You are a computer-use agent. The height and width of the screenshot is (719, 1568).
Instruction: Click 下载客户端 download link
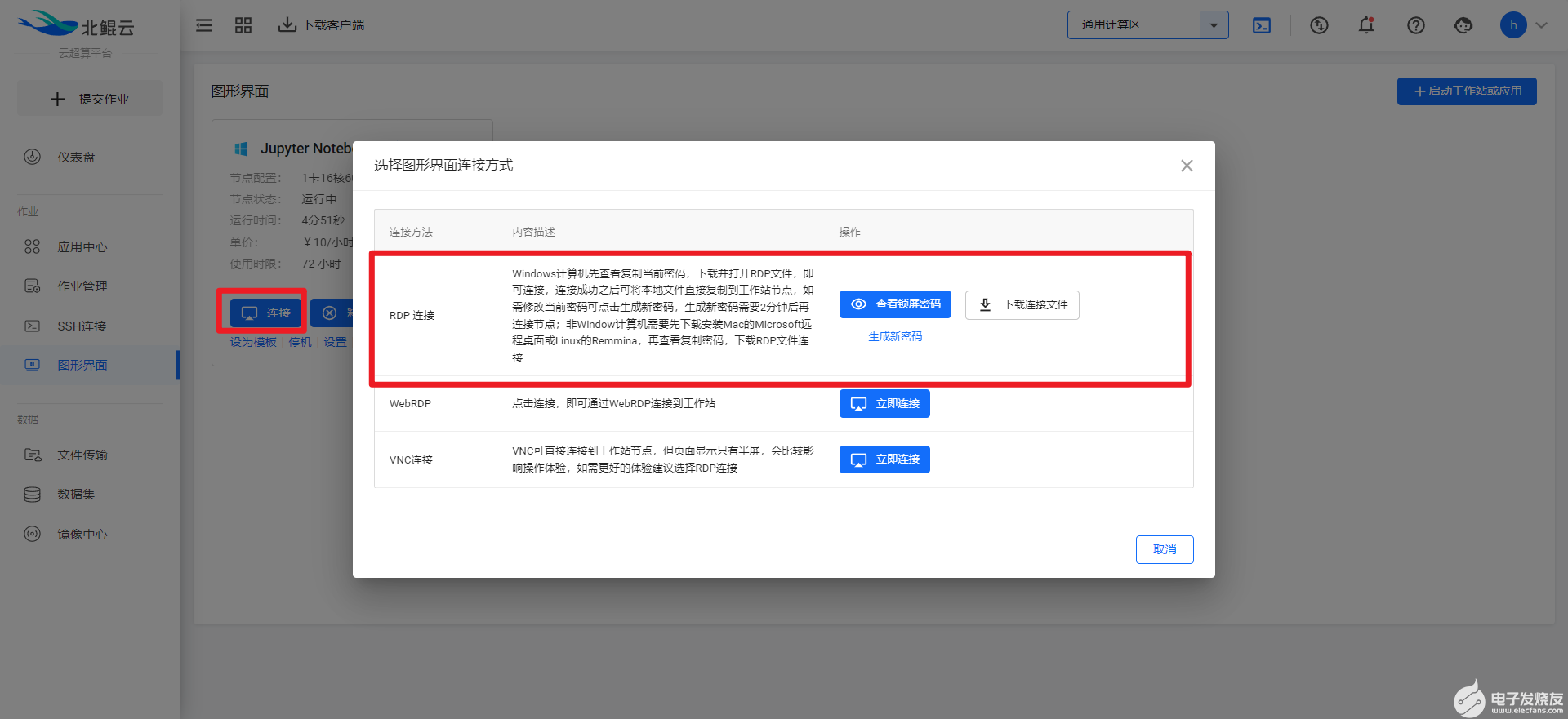coord(321,25)
